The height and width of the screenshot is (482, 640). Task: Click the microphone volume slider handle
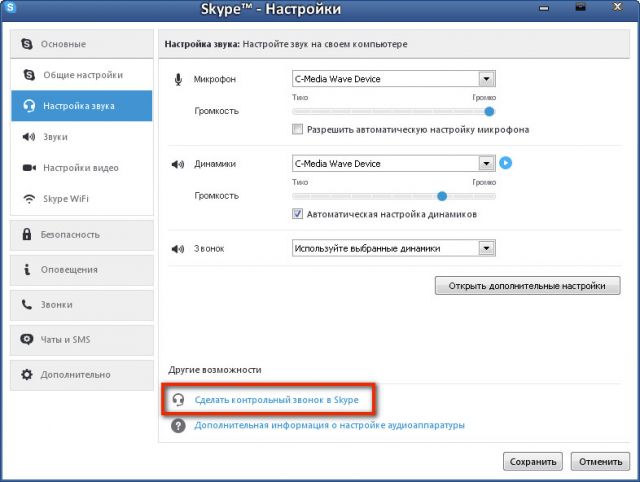[489, 111]
